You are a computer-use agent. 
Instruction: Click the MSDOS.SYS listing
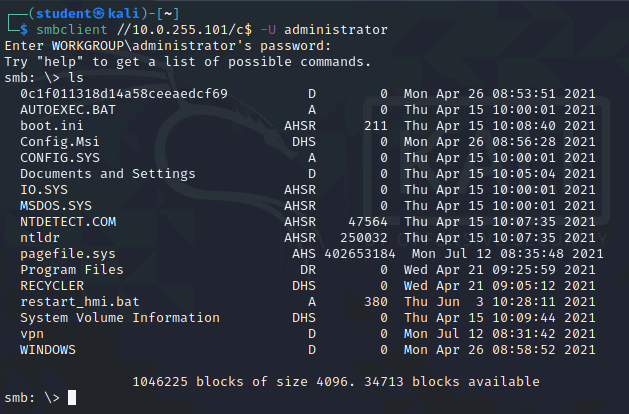(56, 206)
